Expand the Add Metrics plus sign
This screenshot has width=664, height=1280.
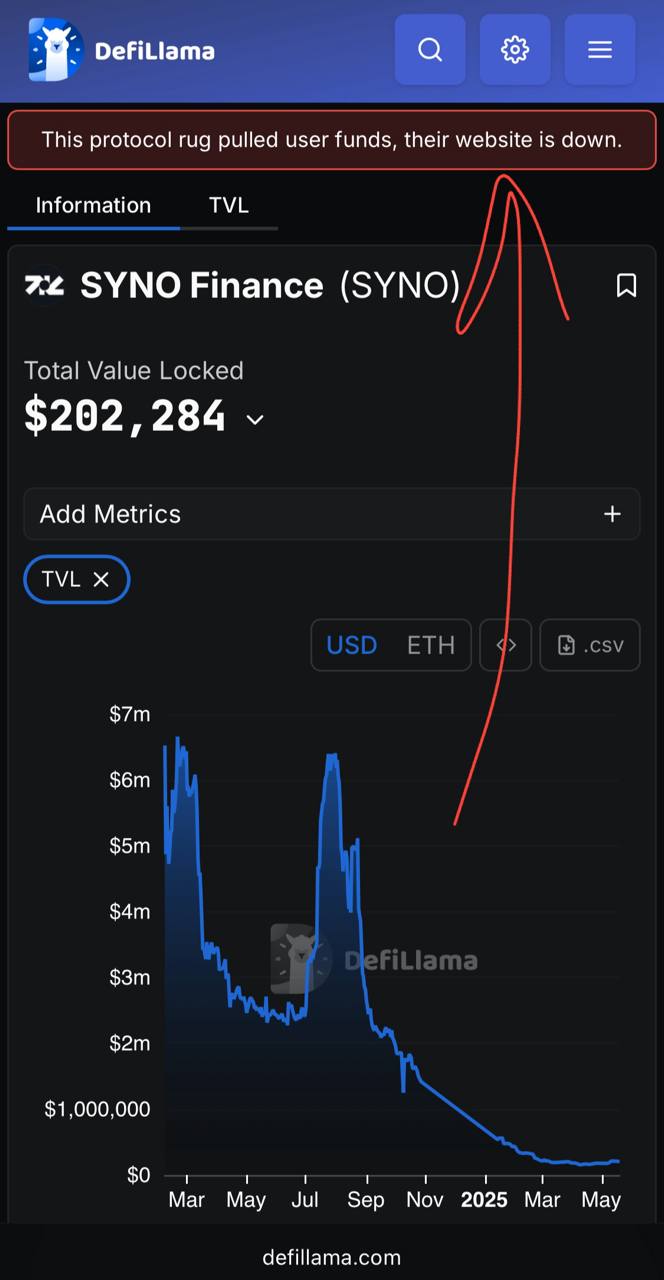tap(612, 514)
